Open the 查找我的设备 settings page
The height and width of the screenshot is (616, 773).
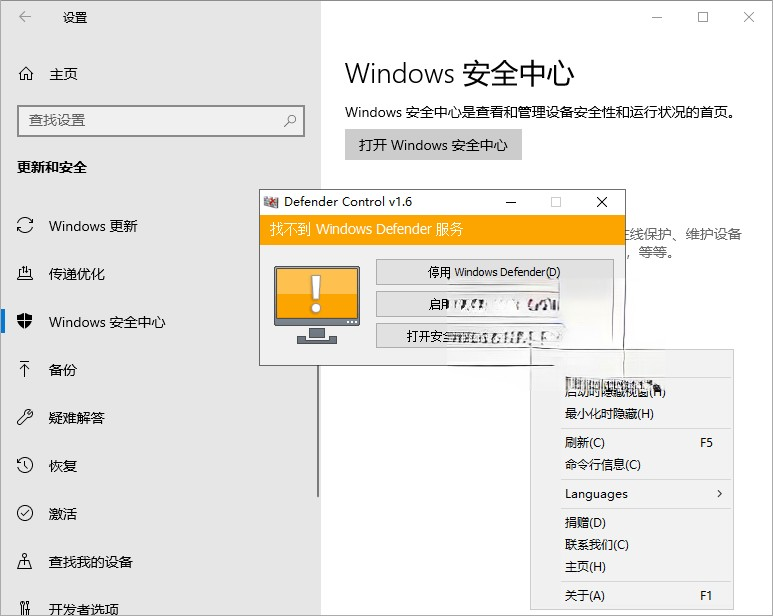tap(90, 561)
